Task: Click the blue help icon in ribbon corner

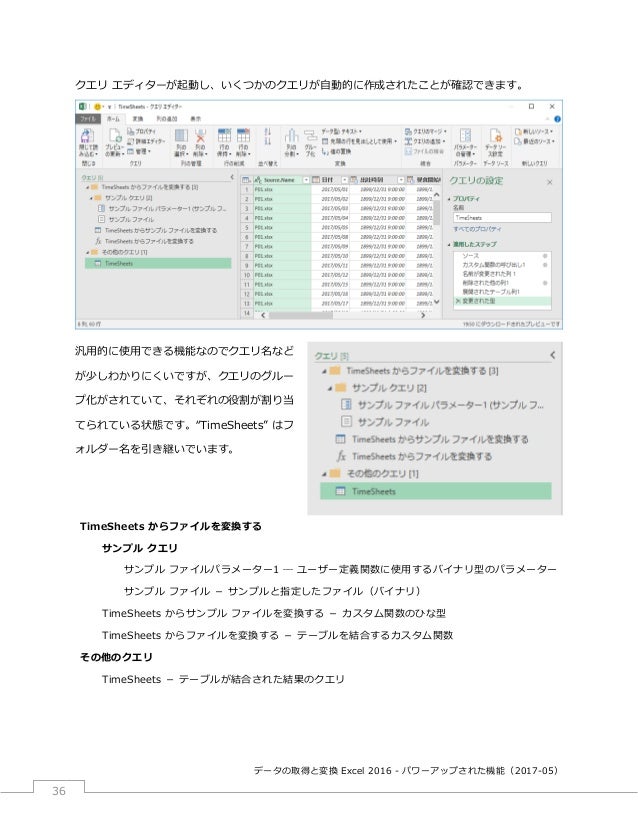Action: (557, 119)
